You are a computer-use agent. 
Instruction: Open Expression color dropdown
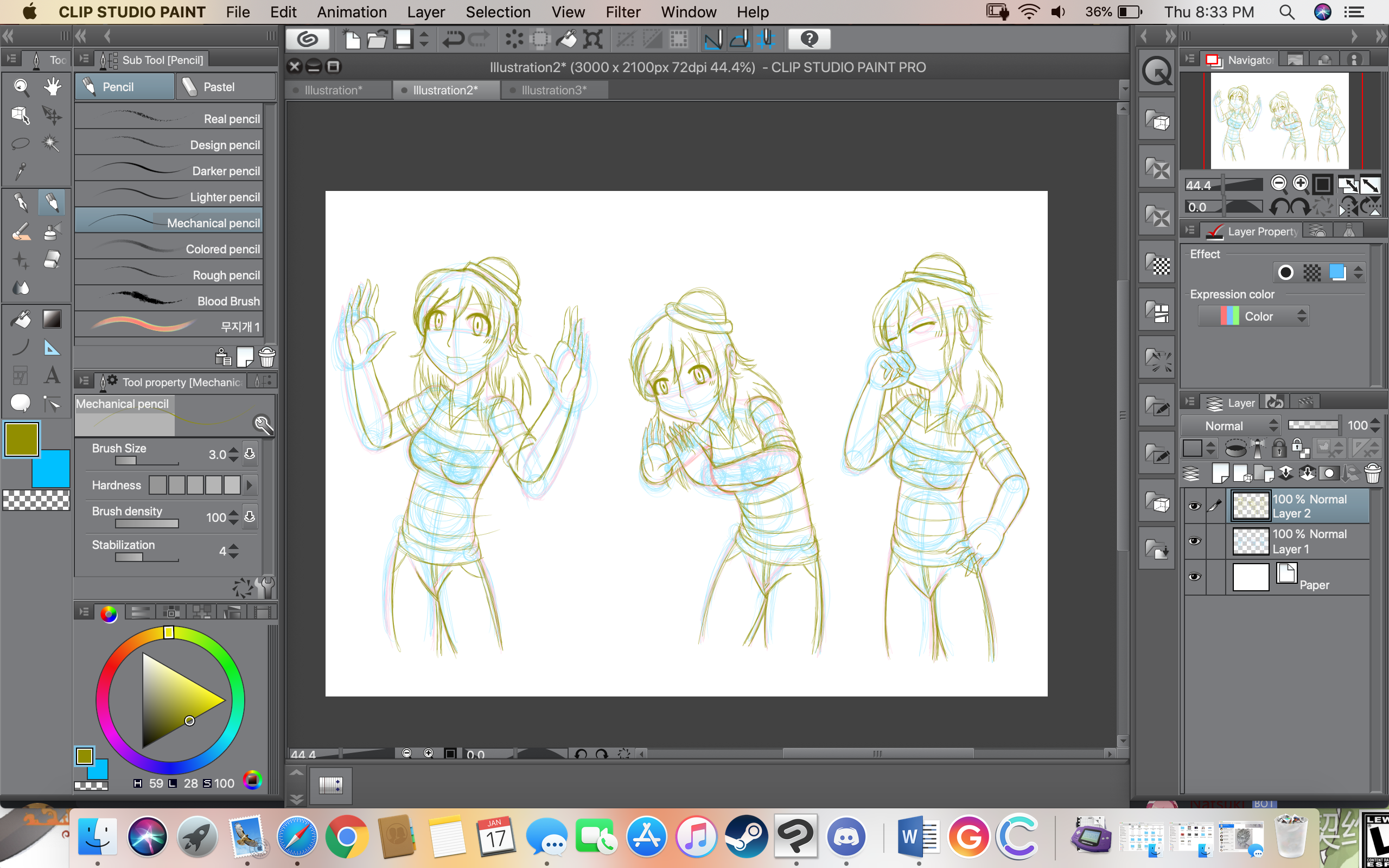point(1253,316)
